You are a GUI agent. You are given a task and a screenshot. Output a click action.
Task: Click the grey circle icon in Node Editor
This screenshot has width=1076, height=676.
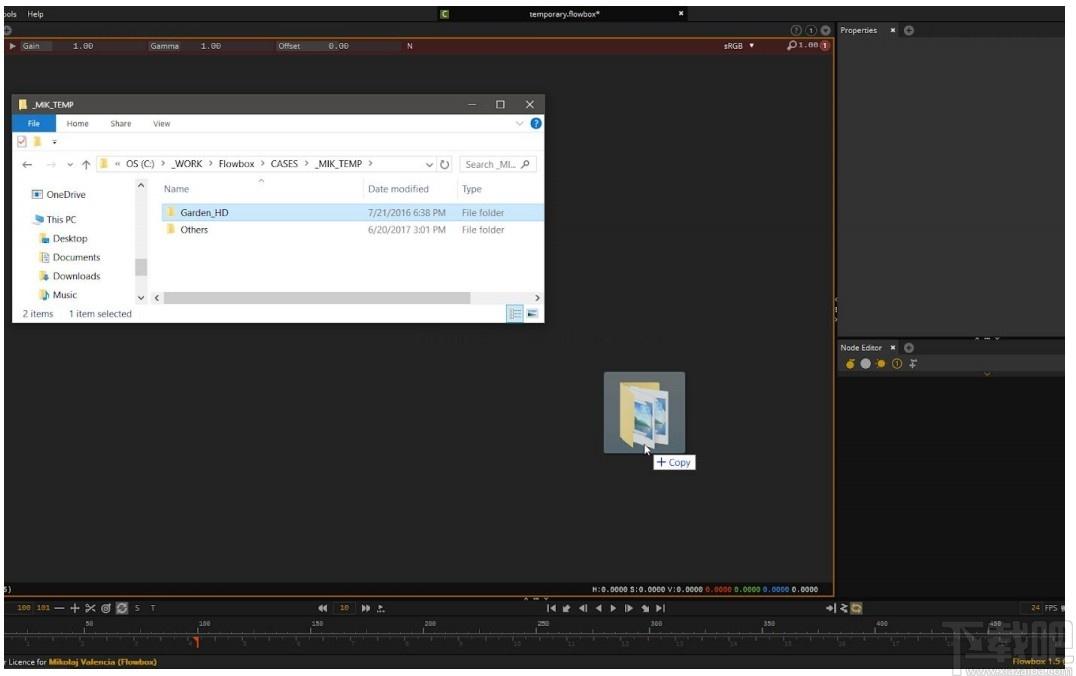(865, 364)
